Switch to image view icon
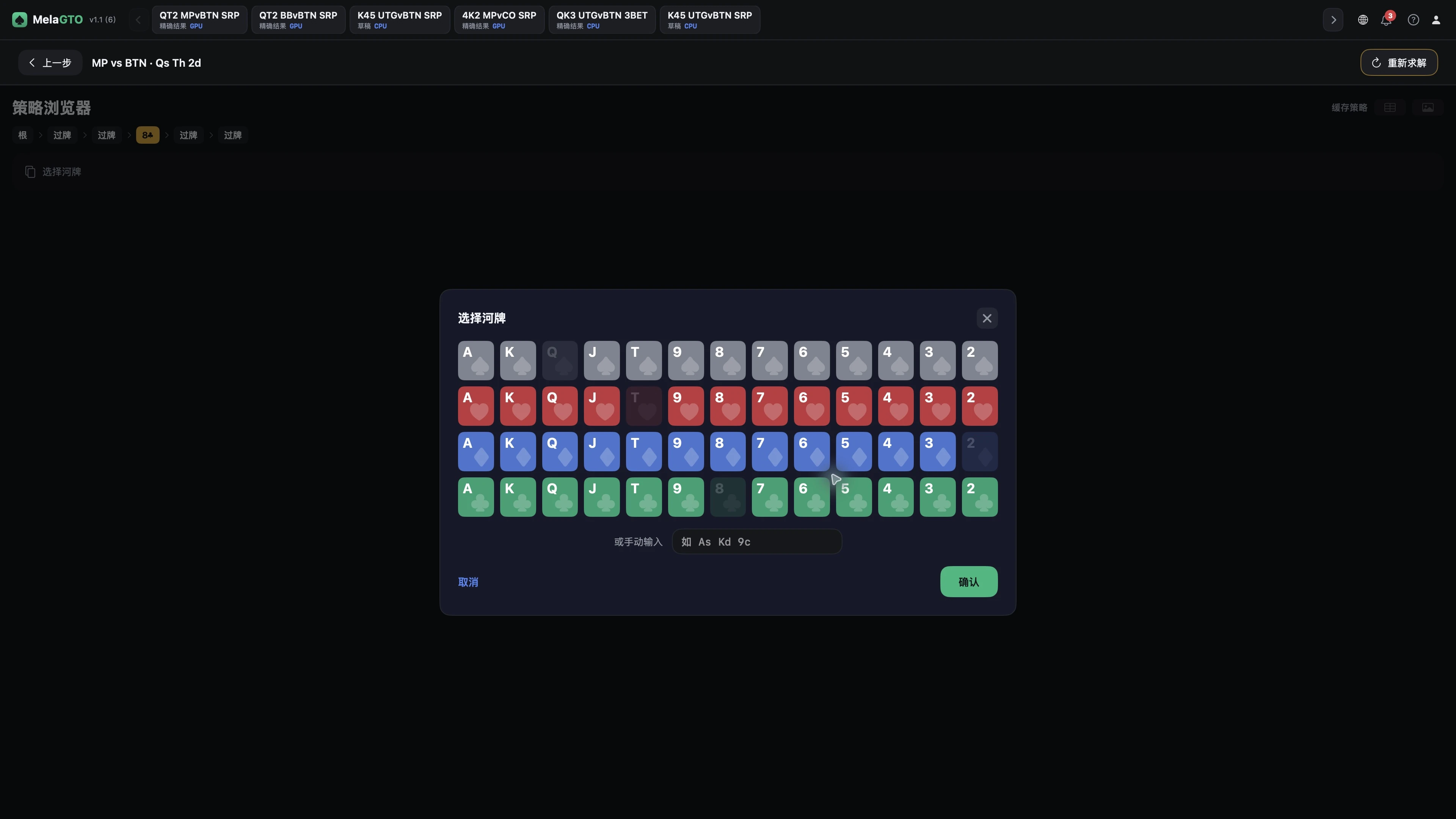1456x819 pixels. click(x=1428, y=107)
